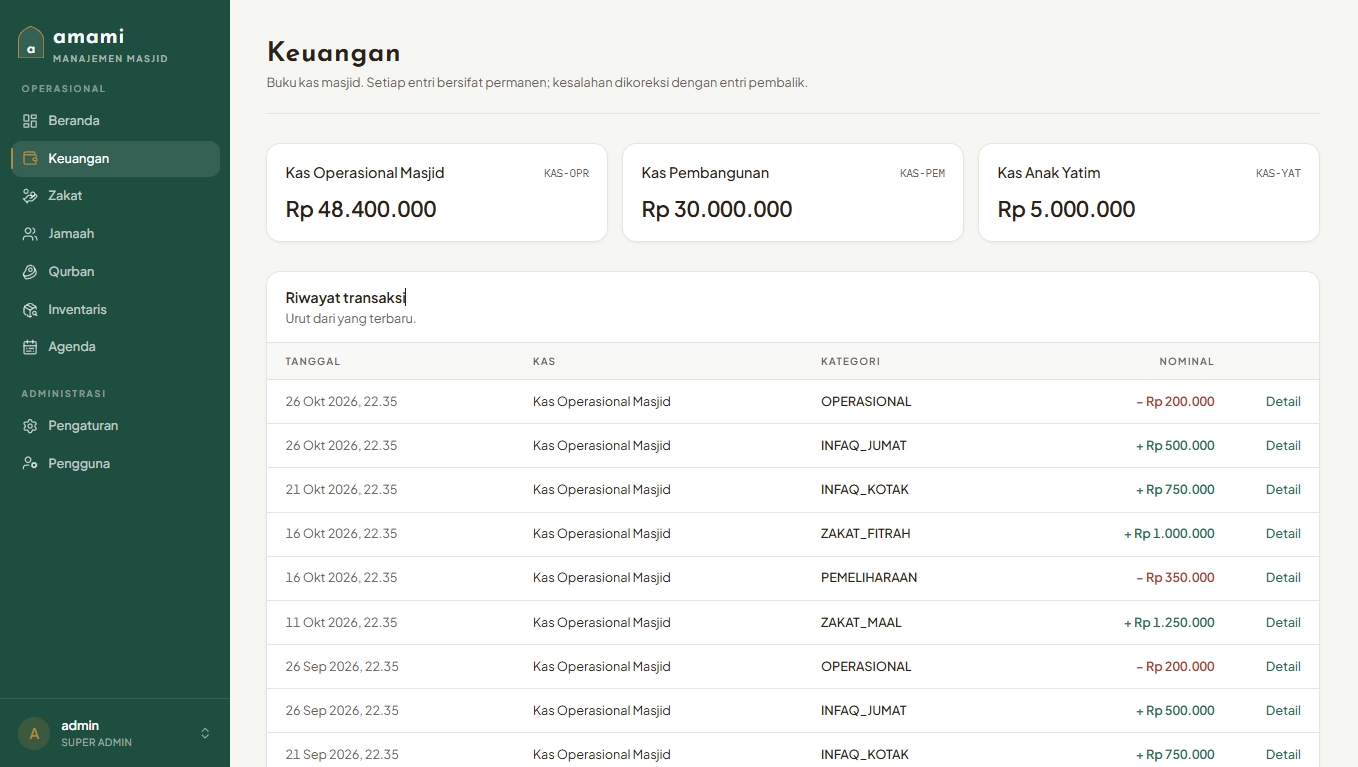Click the KAS-OPR code label
The image size is (1358, 767).
coord(566,174)
